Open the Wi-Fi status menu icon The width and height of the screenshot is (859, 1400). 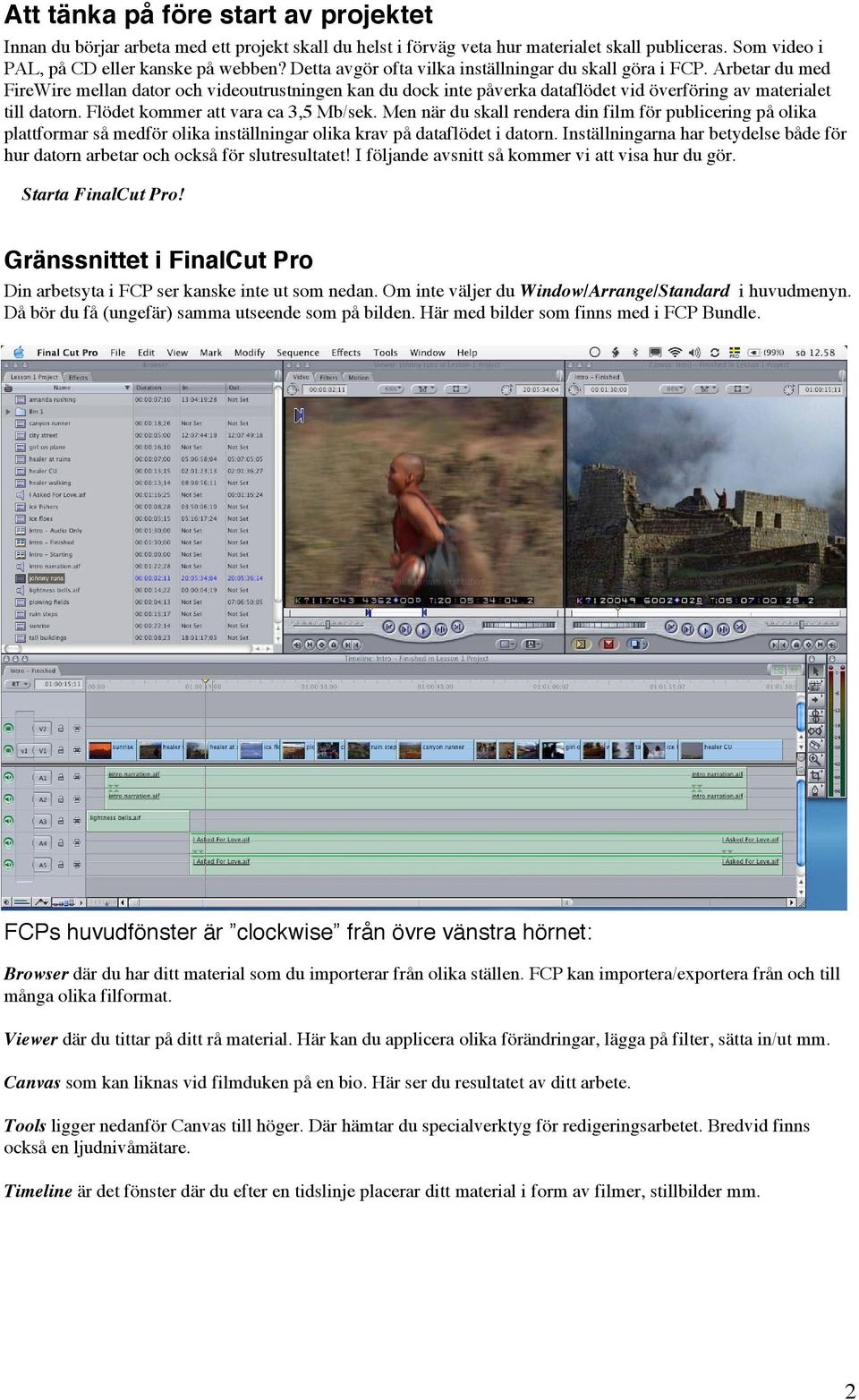[675, 353]
